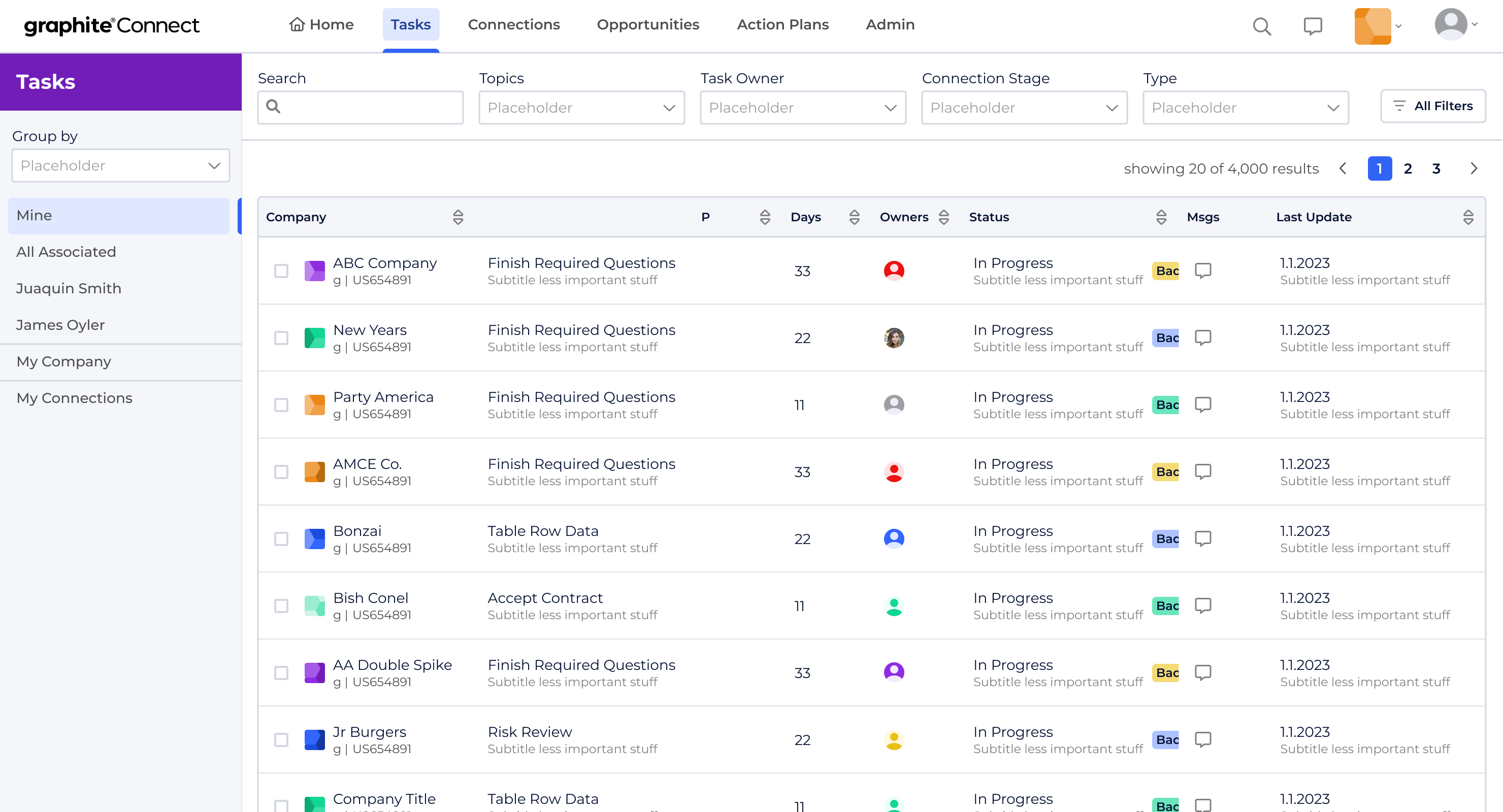Go to page 2 of the results
Image resolution: width=1503 pixels, height=812 pixels.
pos(1408,168)
